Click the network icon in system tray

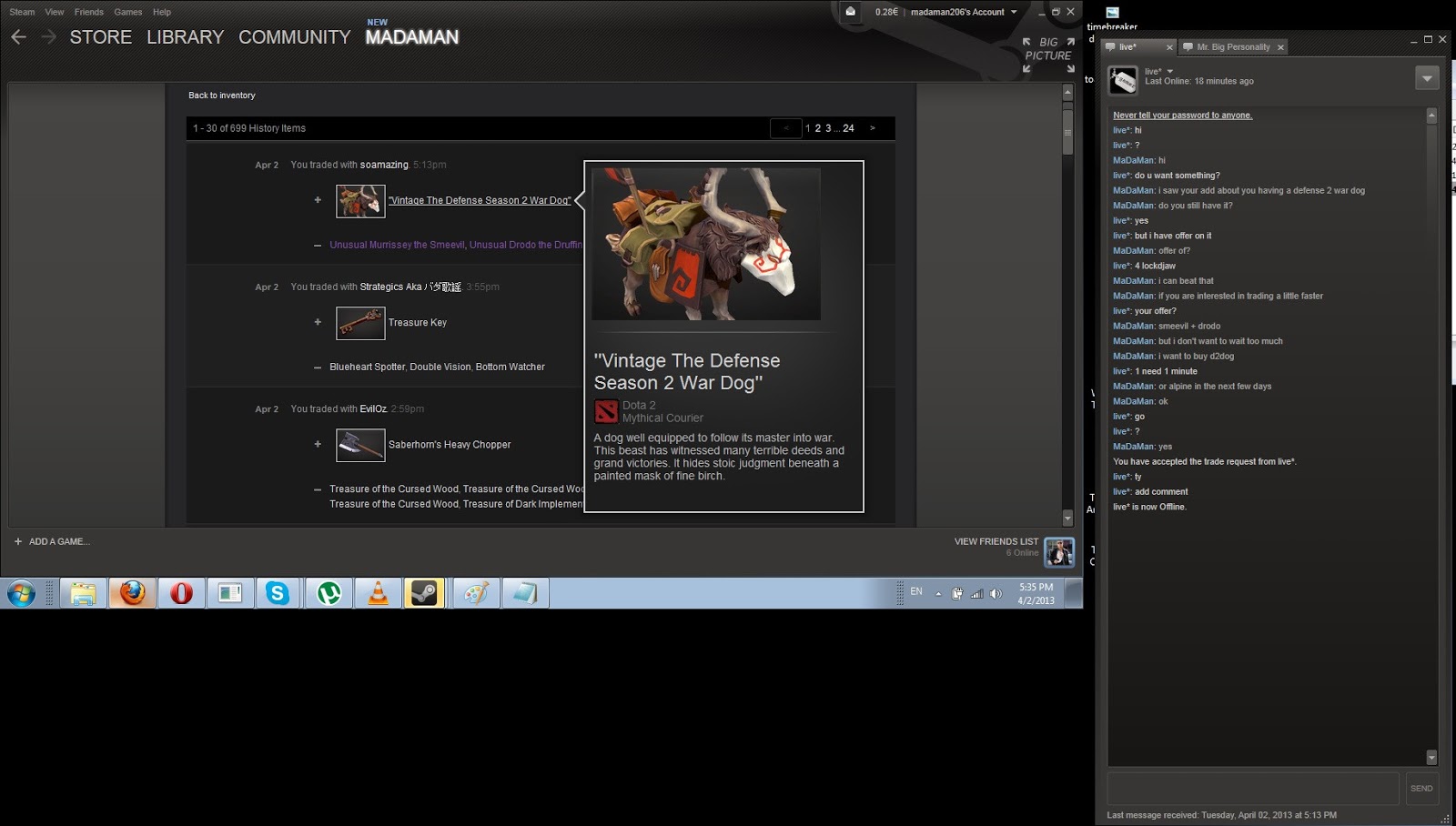(x=976, y=594)
